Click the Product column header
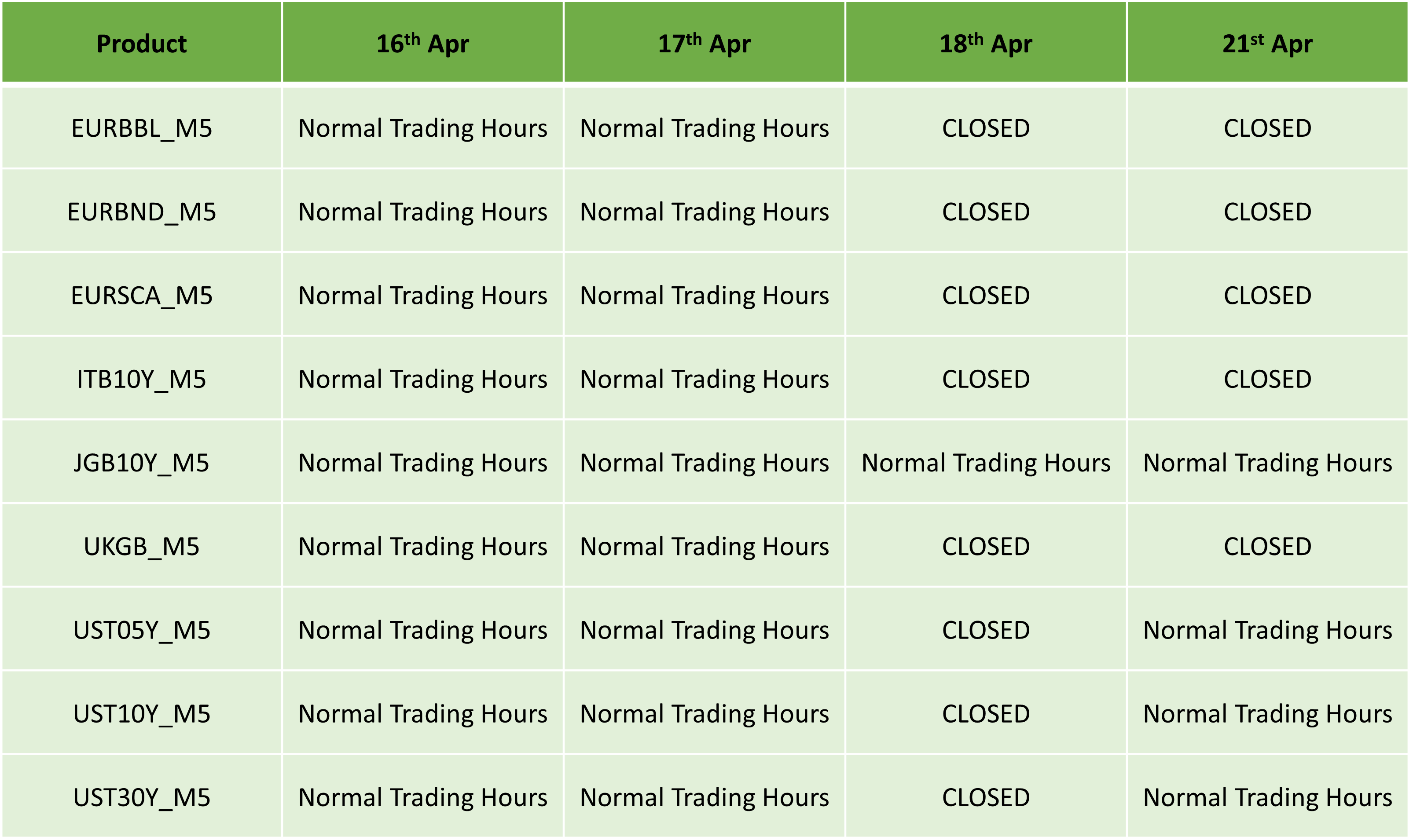The width and height of the screenshot is (1413, 840). coord(142,43)
